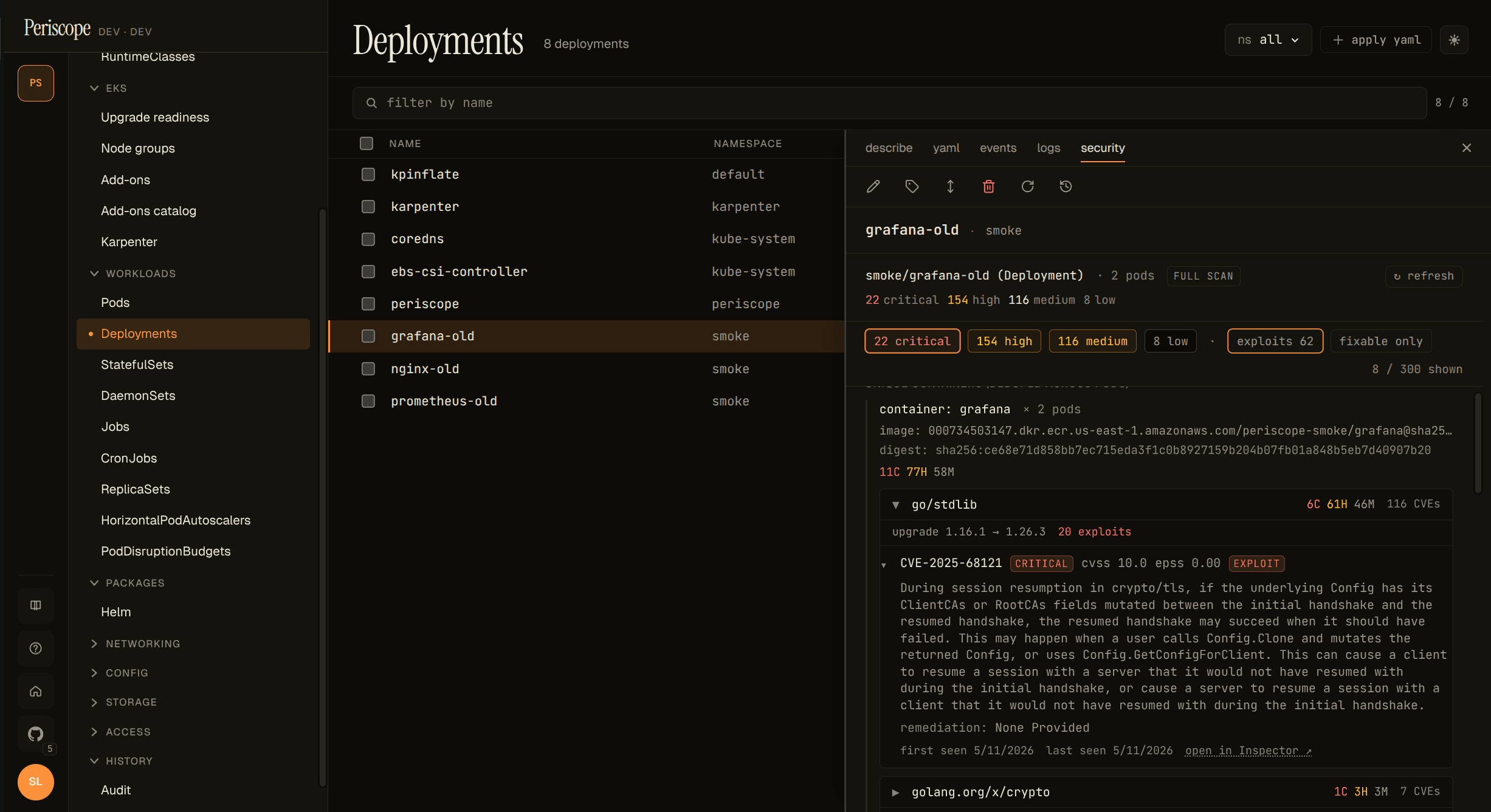Check the coredns row checkbox
This screenshot has height=812, width=1491.
click(x=368, y=239)
